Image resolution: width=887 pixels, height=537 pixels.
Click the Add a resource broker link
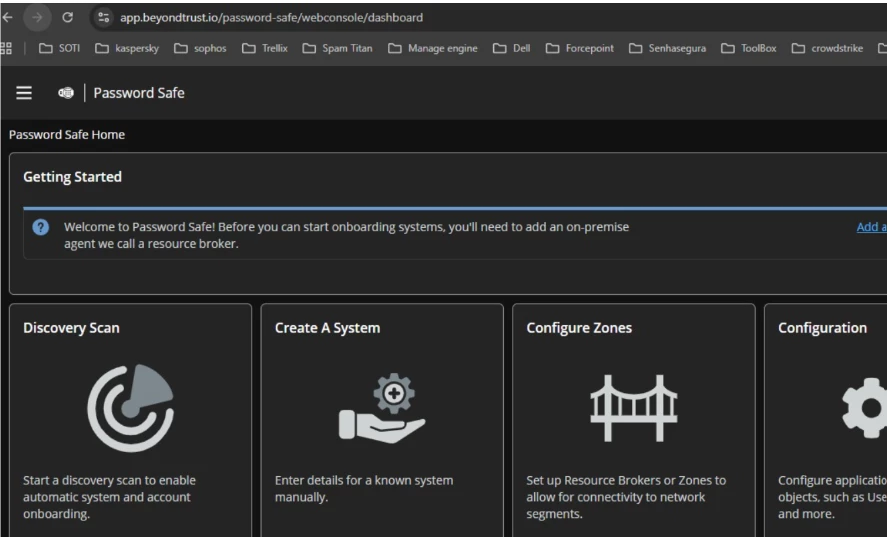[871, 227]
